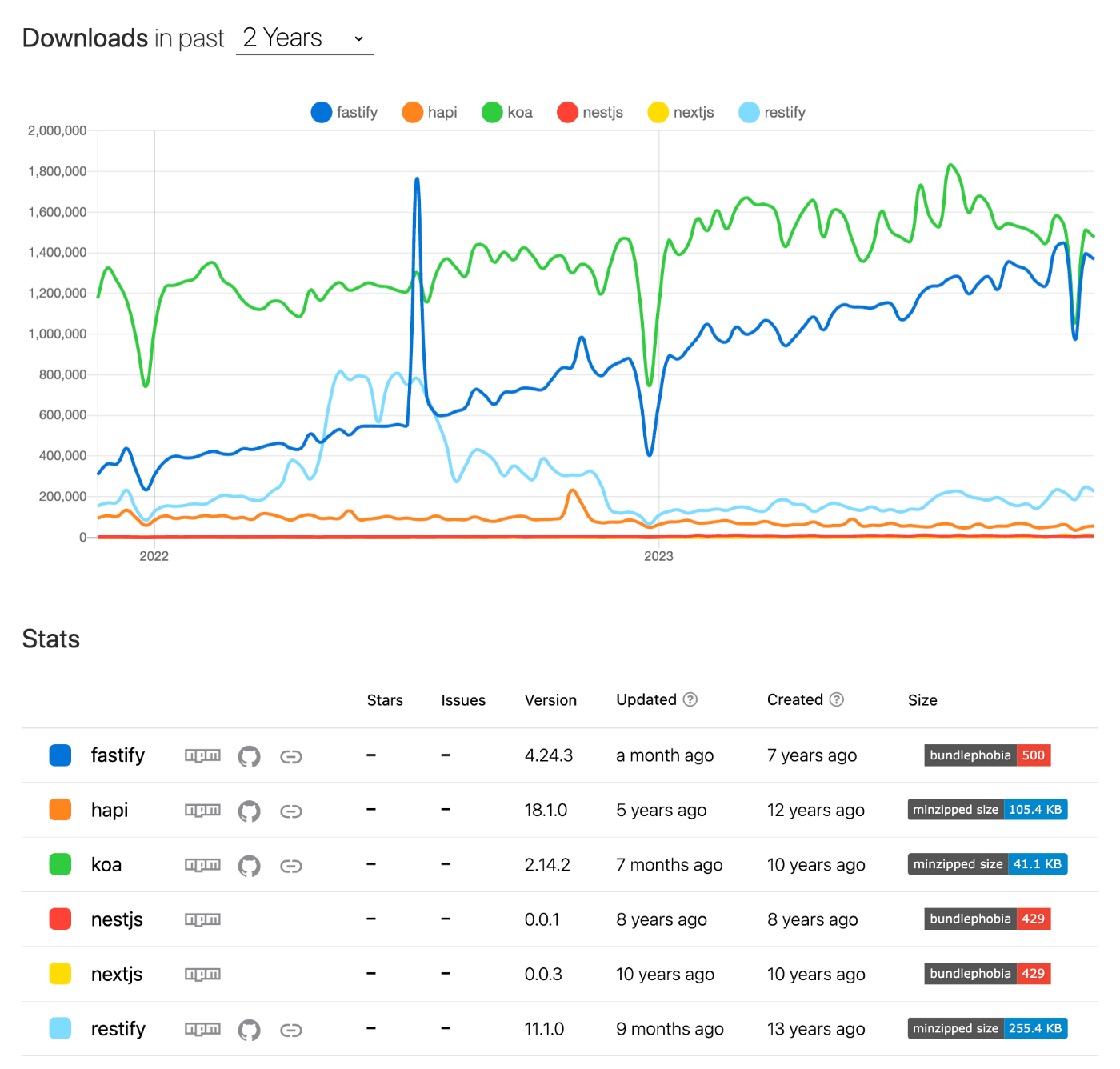Click the 2022 label on the chart axis
1120x1069 pixels.
click(x=154, y=556)
